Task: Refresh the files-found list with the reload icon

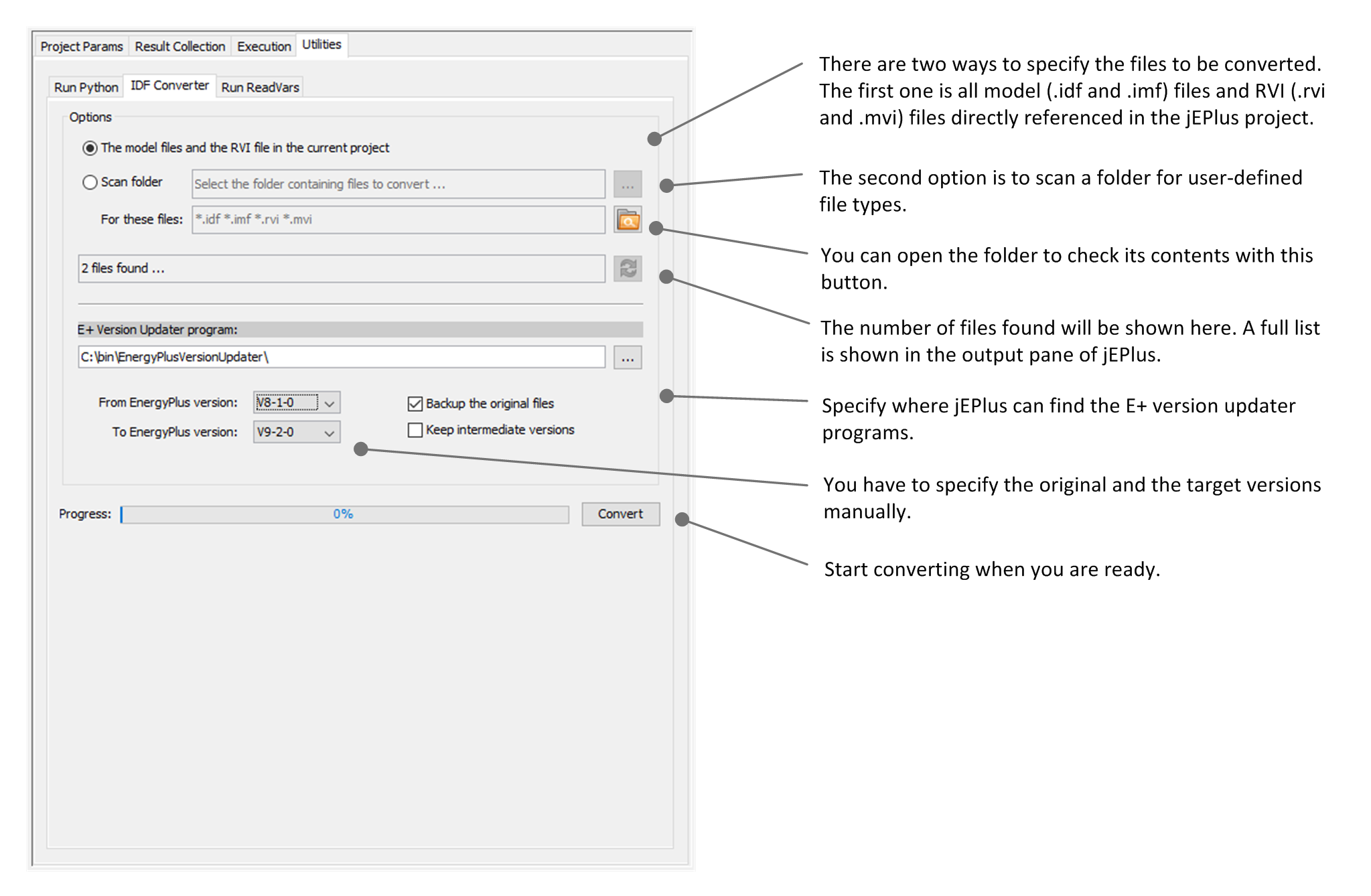Action: click(x=628, y=269)
